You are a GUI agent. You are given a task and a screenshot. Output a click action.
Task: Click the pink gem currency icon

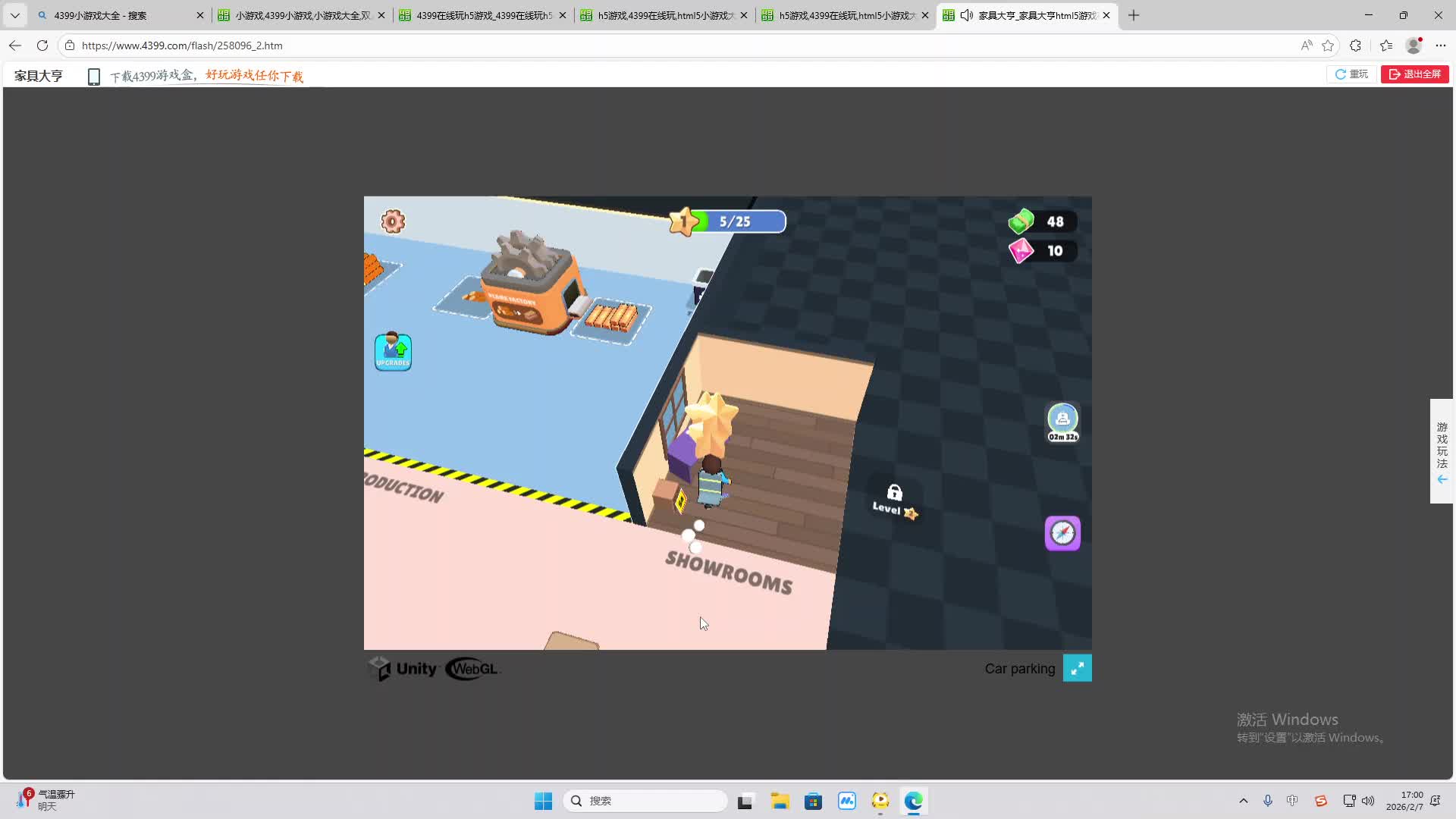[x=1021, y=251]
